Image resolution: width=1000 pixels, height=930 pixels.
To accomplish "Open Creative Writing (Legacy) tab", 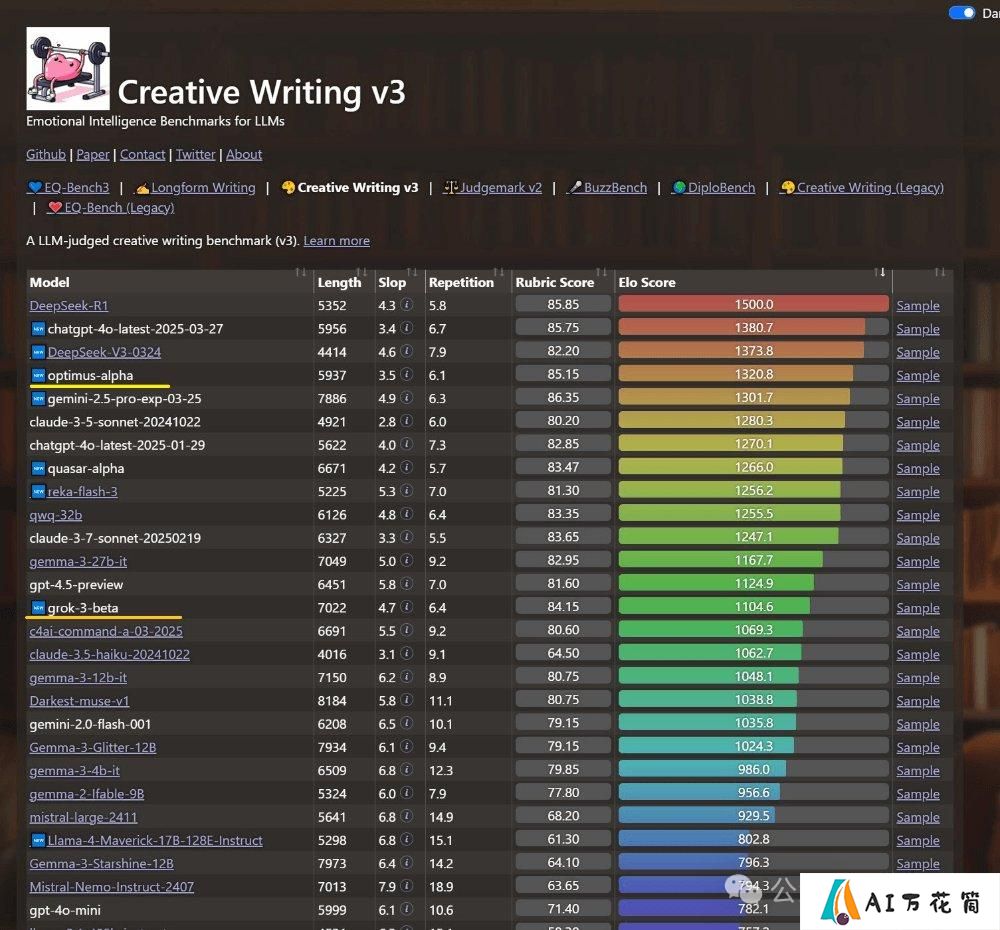I will (862, 188).
